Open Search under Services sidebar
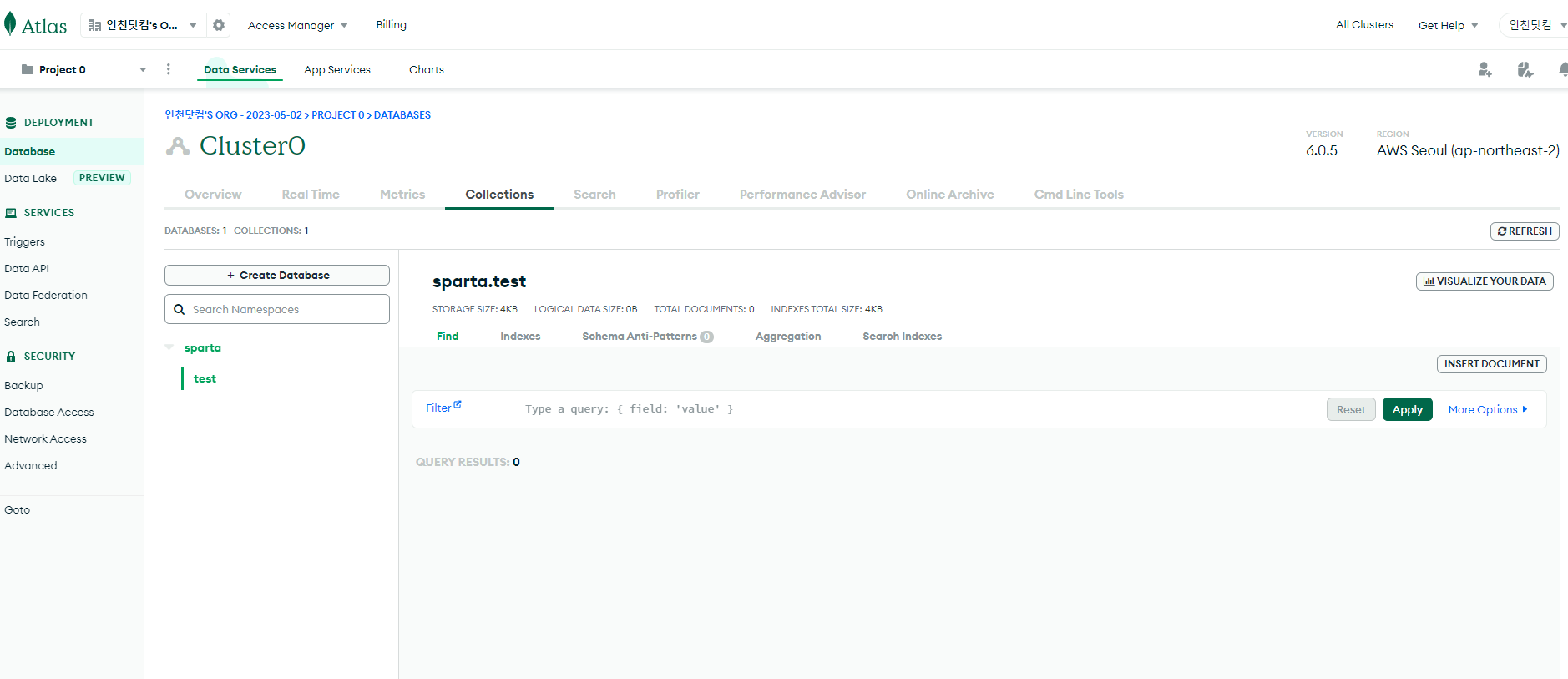The width and height of the screenshot is (1568, 679). tap(23, 322)
